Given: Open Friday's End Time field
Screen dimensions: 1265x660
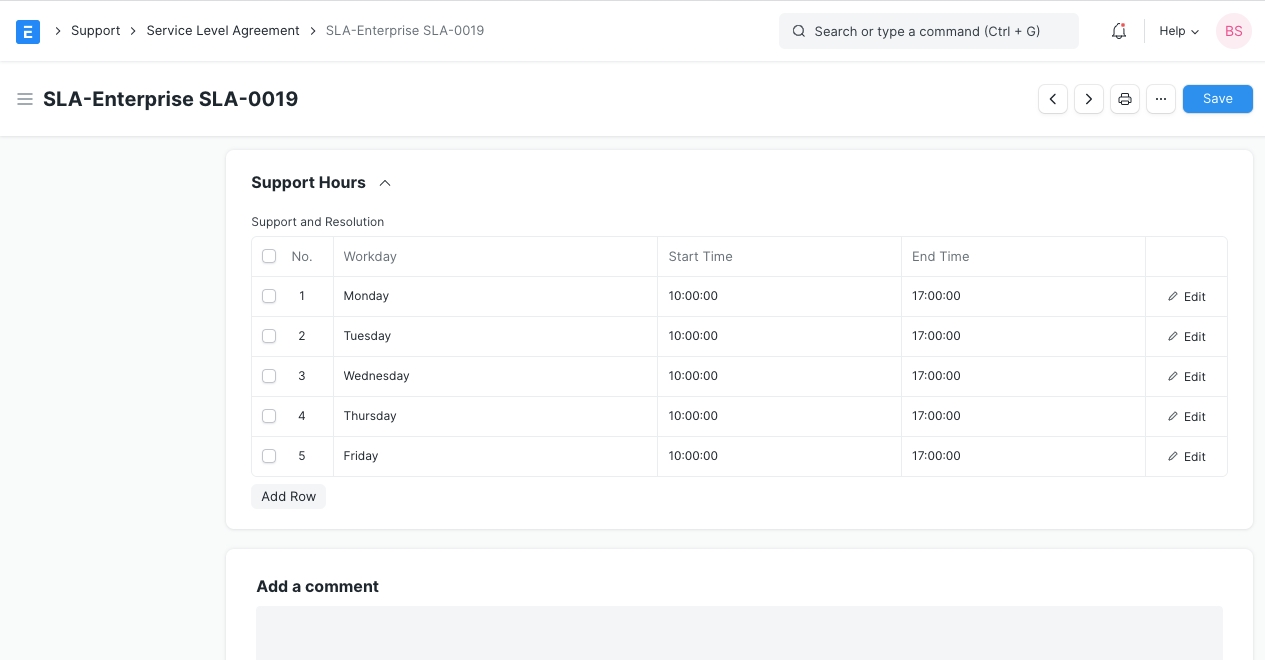Looking at the screenshot, I should point(1022,456).
